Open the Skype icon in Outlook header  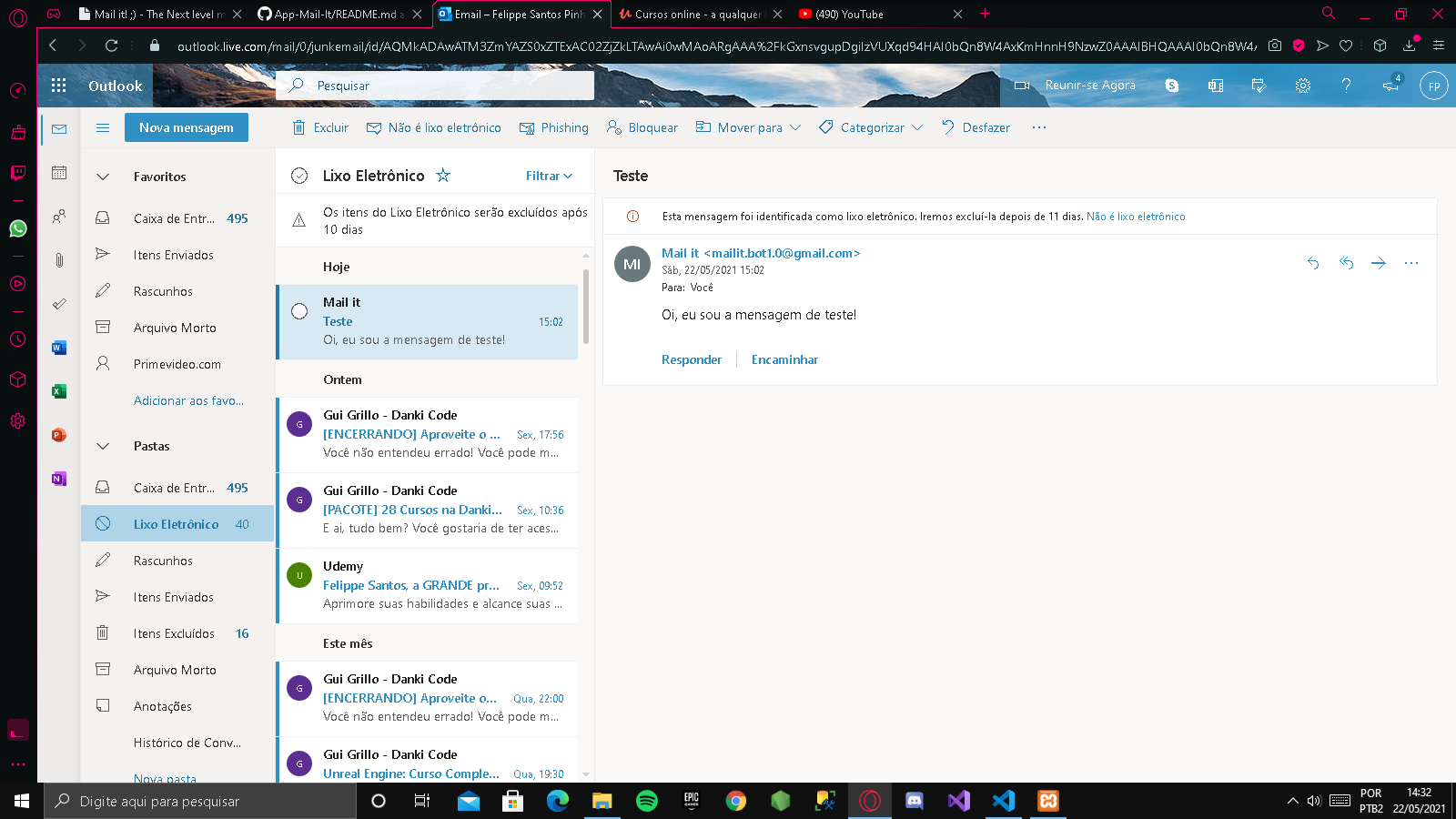tap(1172, 86)
